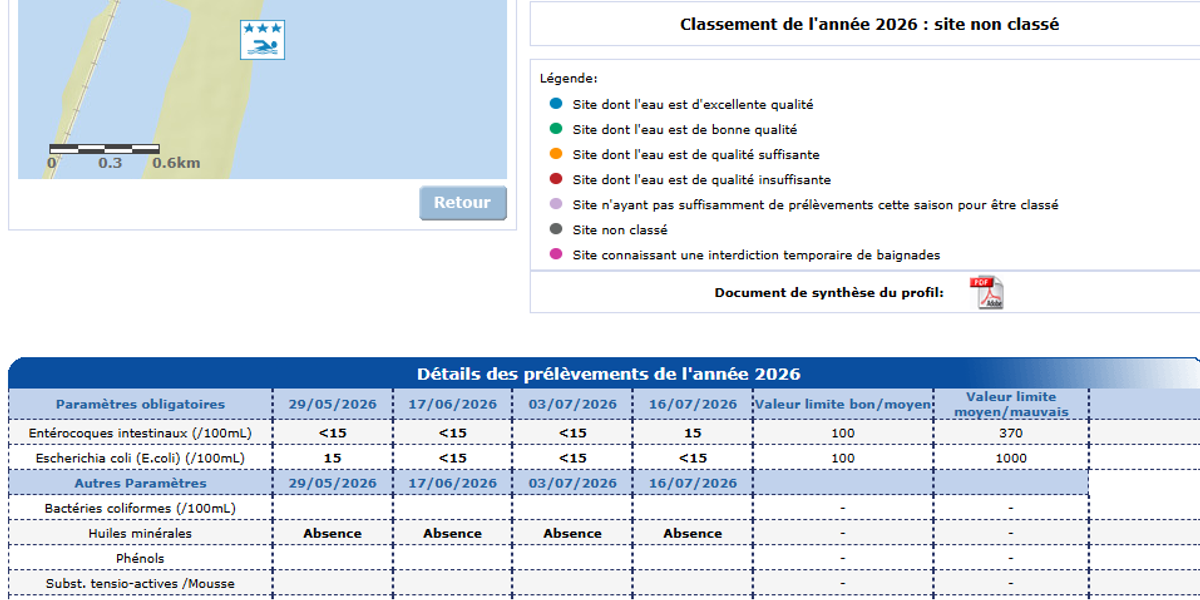Viewport: 1200px width, 600px height.
Task: Click the Huiles minérales row label
Action: tap(140, 533)
